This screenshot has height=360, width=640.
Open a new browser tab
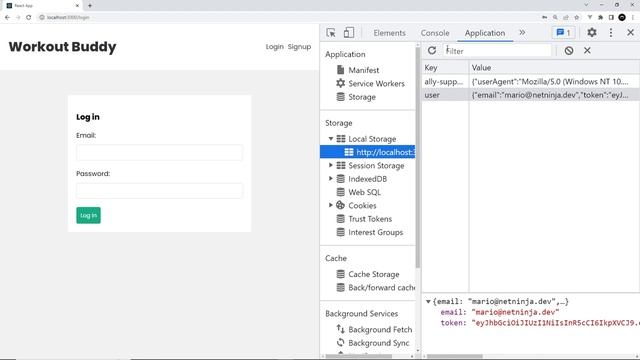[90, 6]
